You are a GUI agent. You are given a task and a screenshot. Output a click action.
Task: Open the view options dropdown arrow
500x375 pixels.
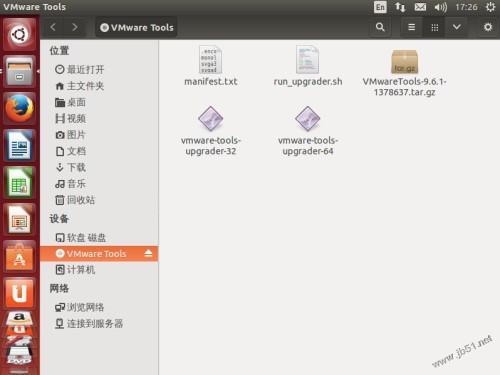[457, 27]
